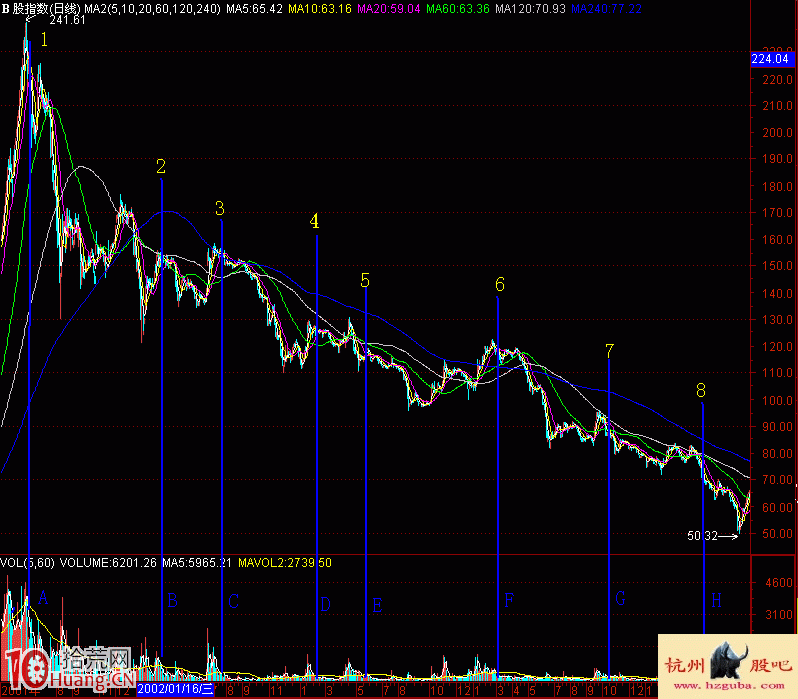Click the 3100 volume axis value
This screenshot has height=699, width=798.
click(x=779, y=614)
